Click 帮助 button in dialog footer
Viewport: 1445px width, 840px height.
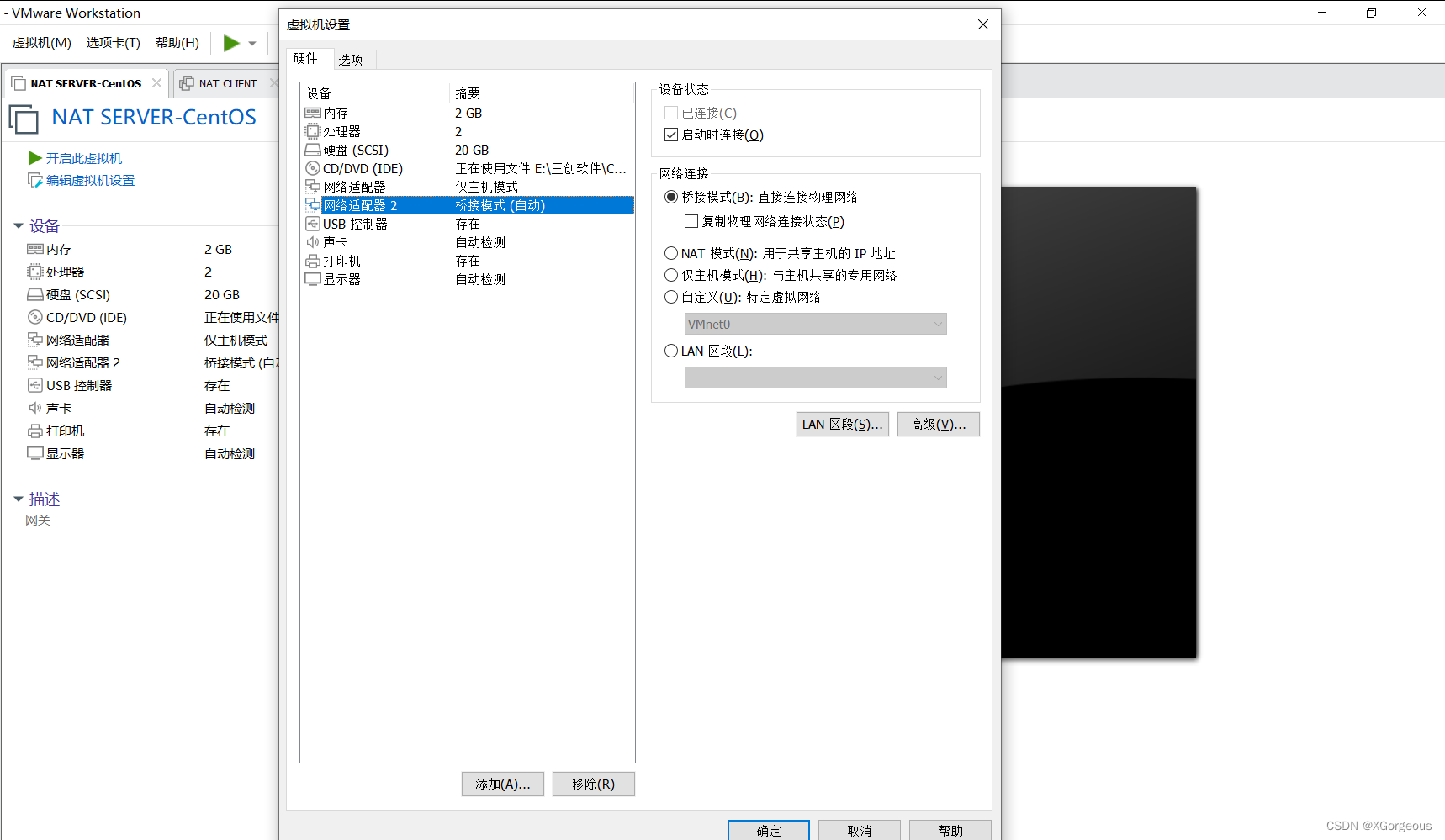click(x=950, y=830)
